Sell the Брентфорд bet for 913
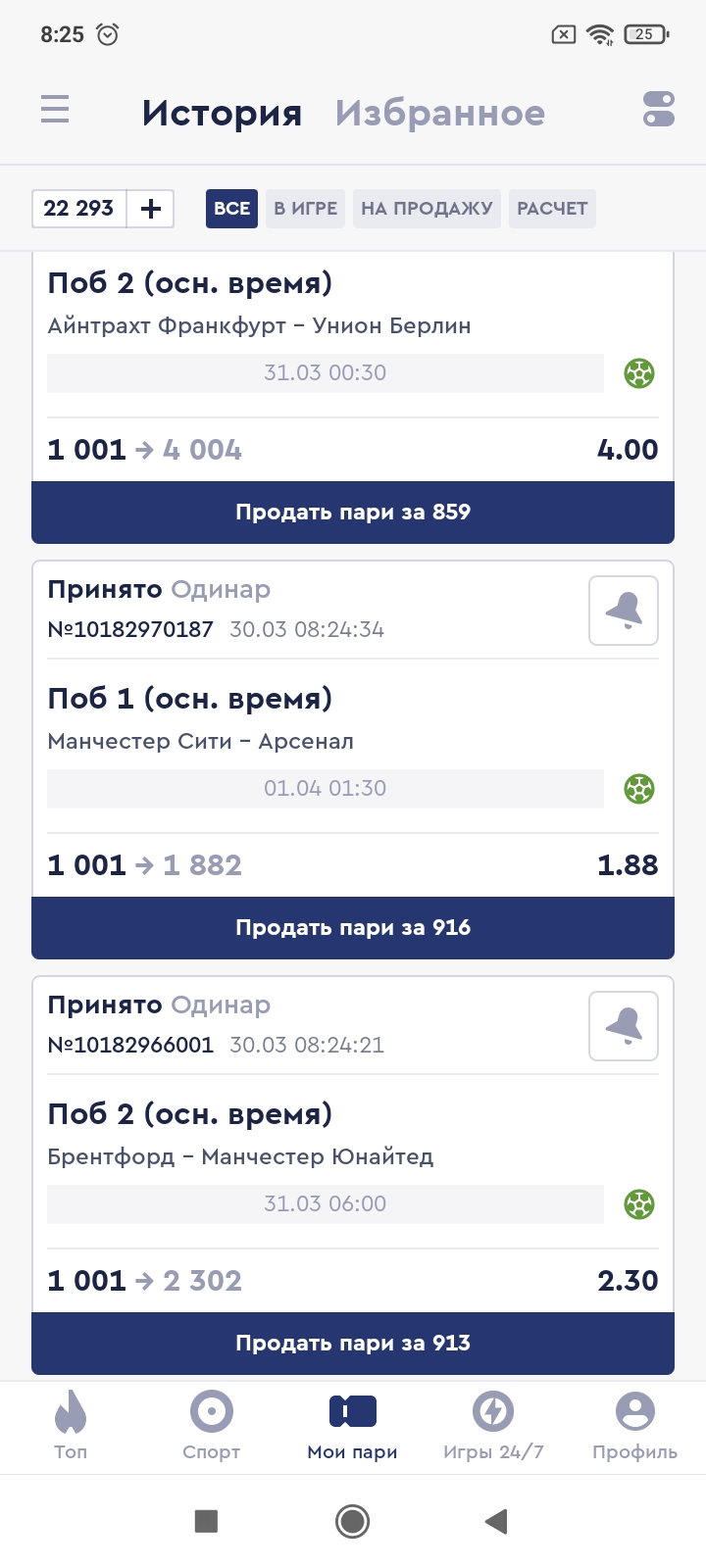This screenshot has height=1568, width=706. [x=353, y=1343]
